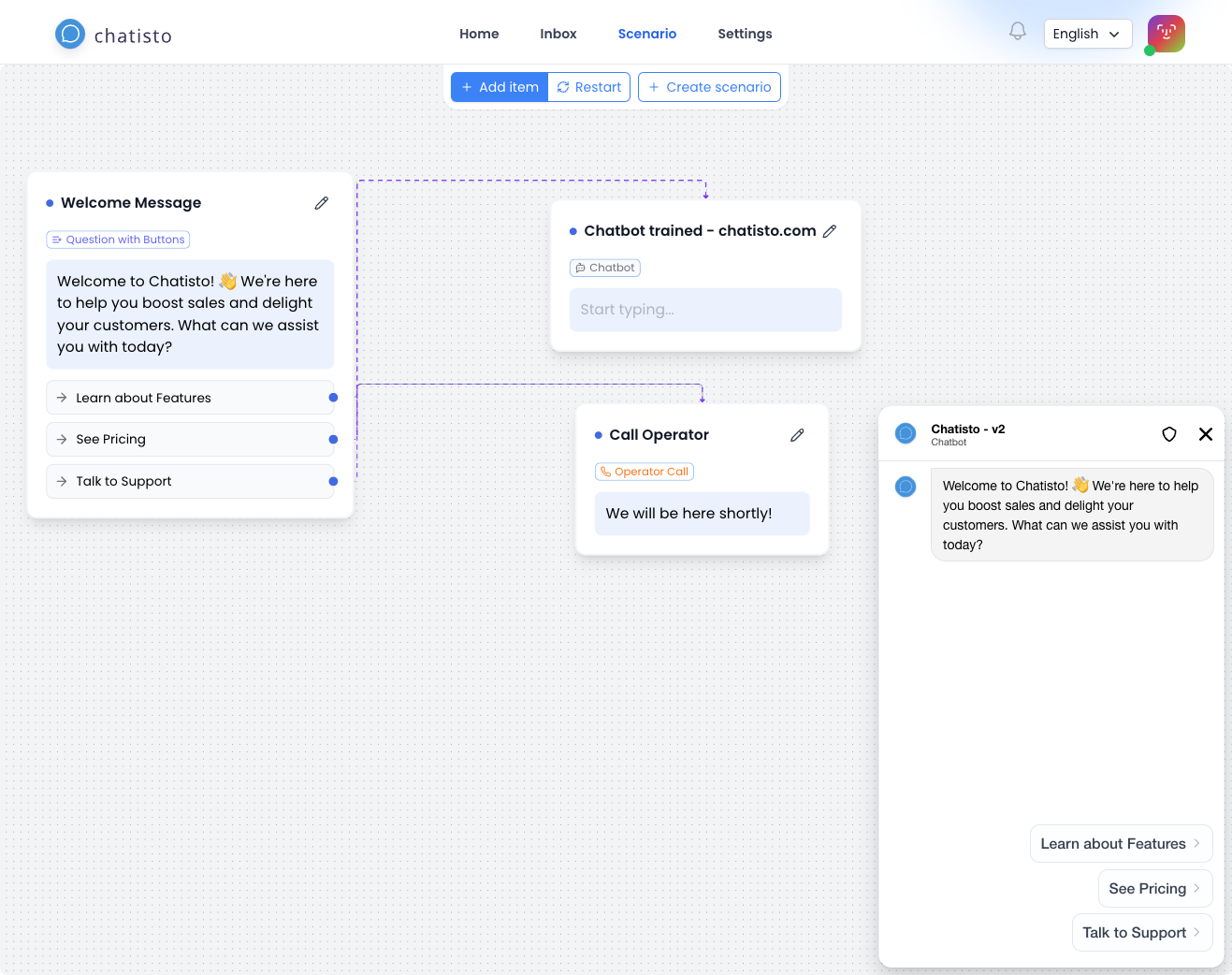Viewport: 1232px width, 975px height.
Task: Select See Pricing in Welcome card
Action: tap(190, 440)
